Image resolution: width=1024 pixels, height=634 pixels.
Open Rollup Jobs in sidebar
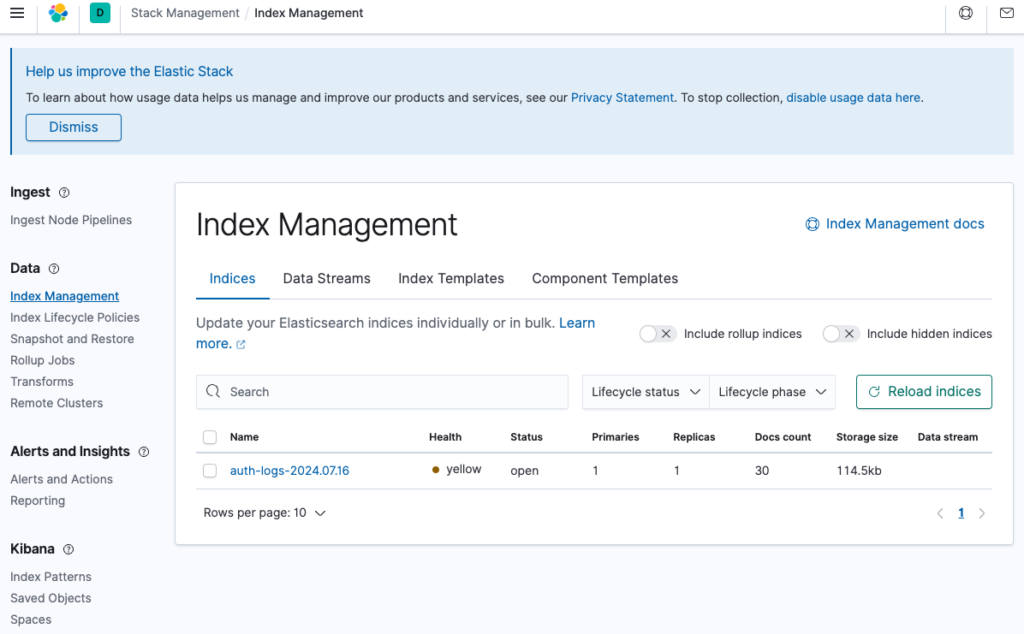42,360
